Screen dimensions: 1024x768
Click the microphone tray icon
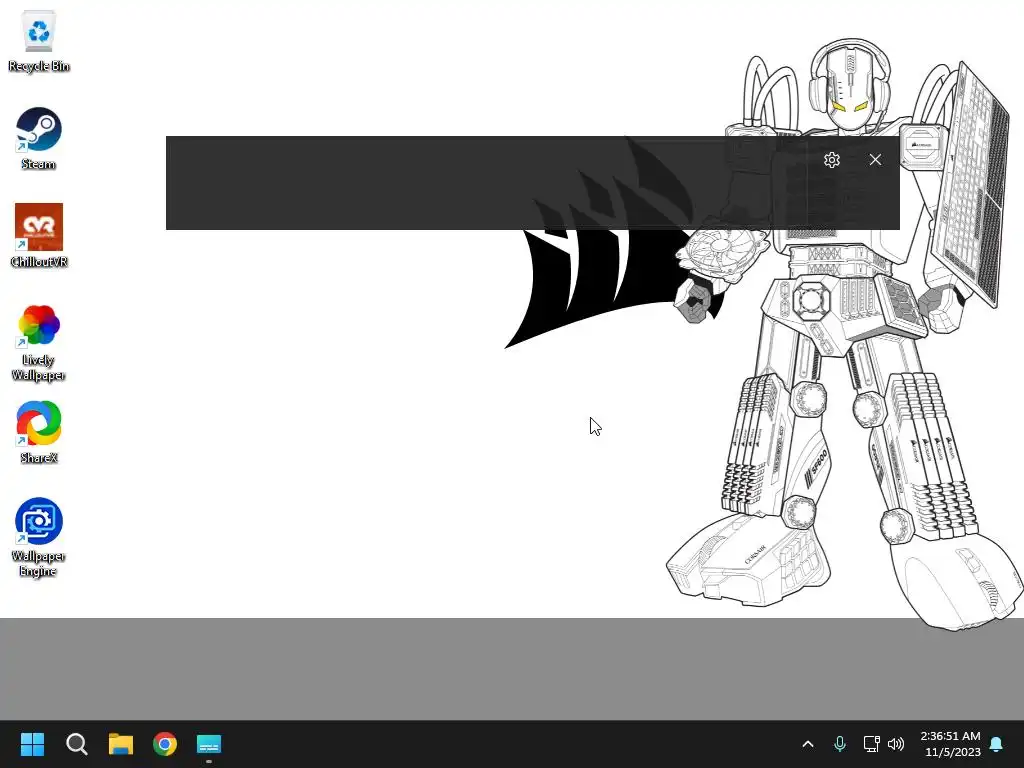point(840,744)
